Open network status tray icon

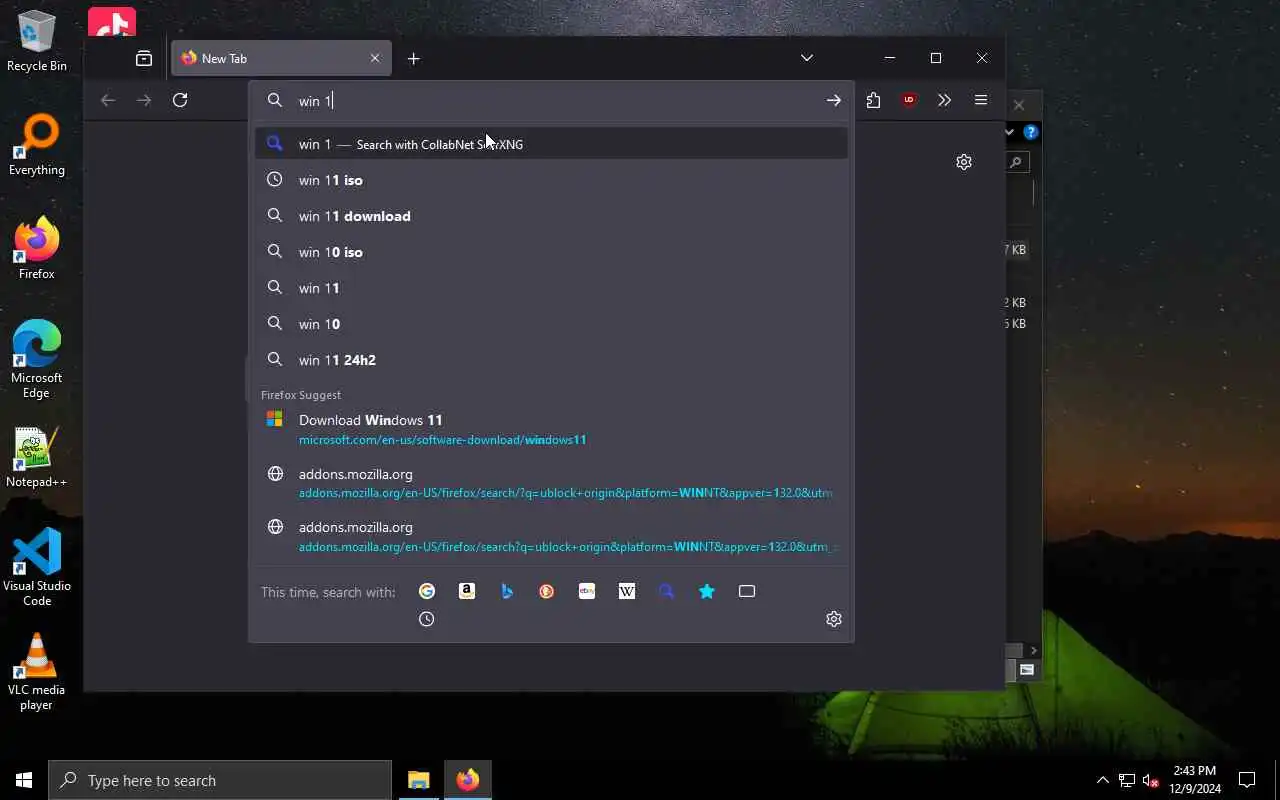click(x=1127, y=780)
